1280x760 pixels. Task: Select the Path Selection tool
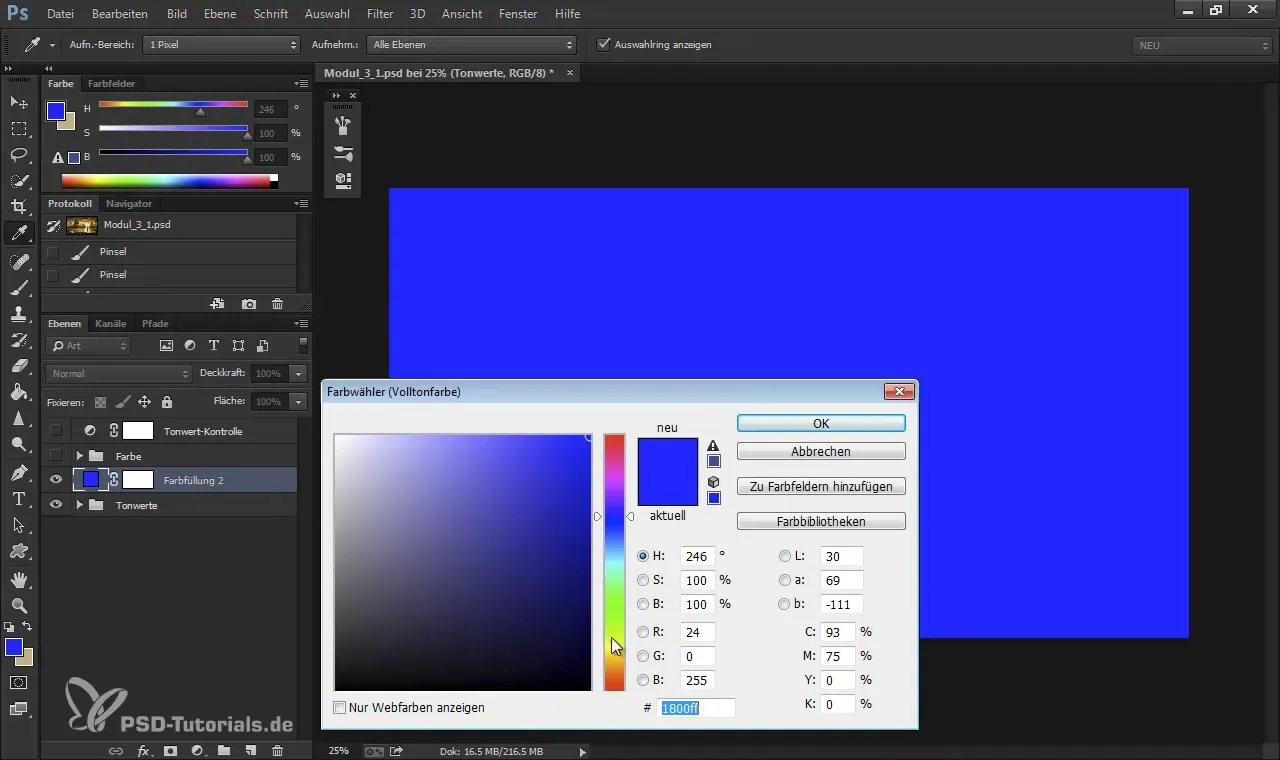point(19,524)
